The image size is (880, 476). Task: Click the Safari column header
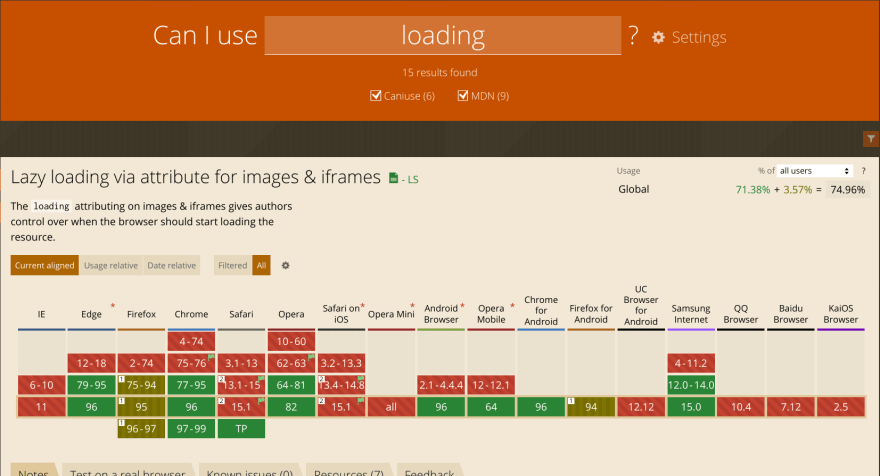pos(241,314)
